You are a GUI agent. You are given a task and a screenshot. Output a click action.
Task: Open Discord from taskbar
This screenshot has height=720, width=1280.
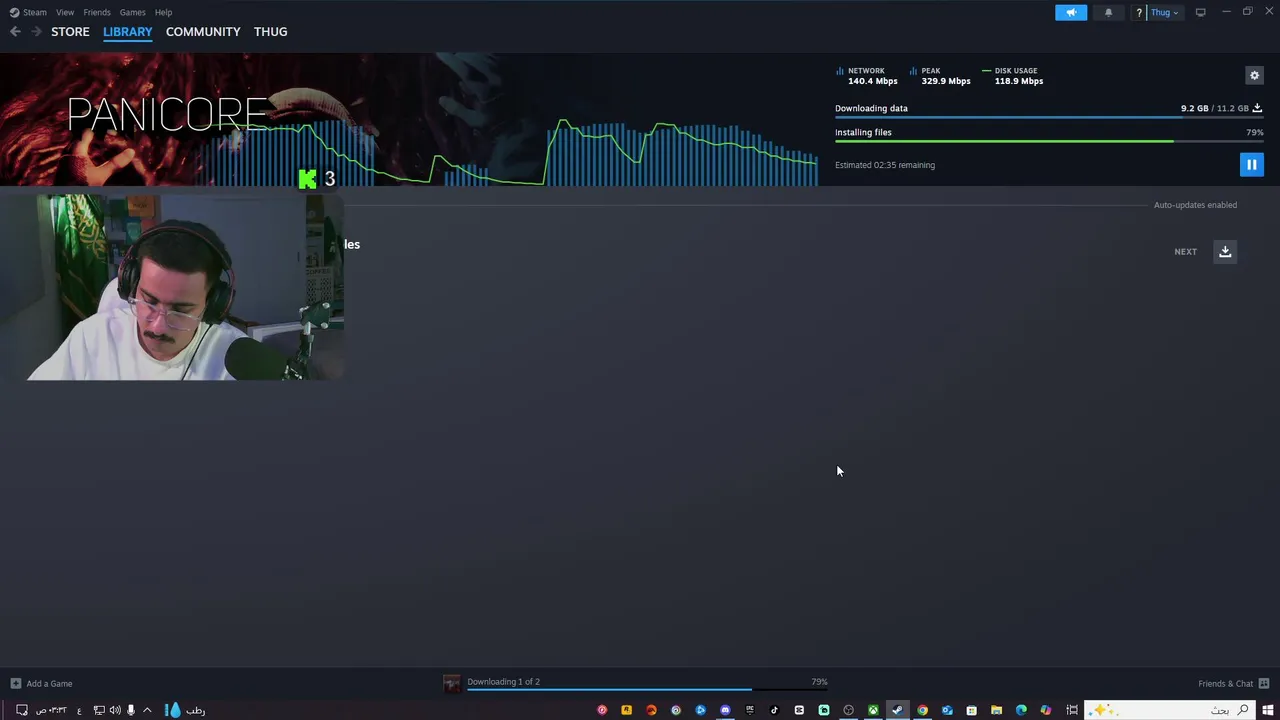[x=725, y=710]
